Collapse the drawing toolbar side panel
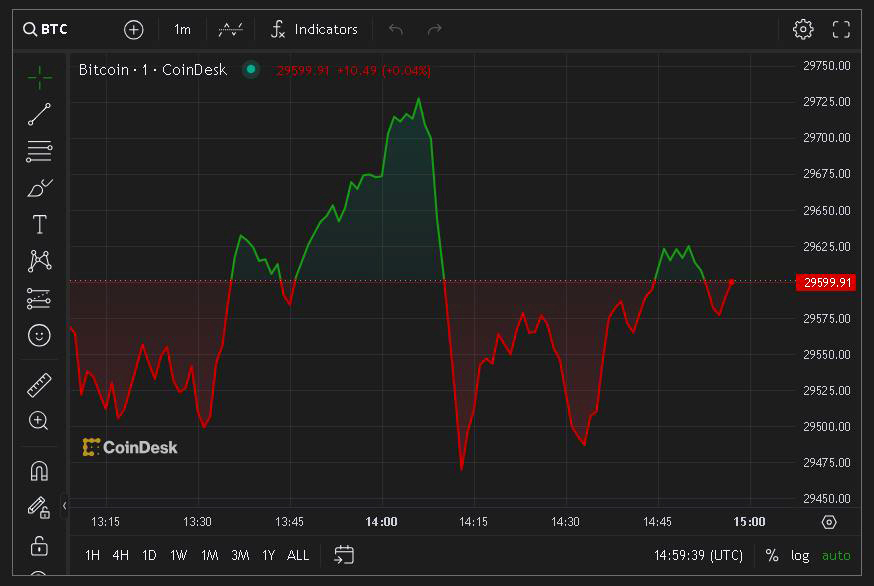Viewport: 874px width, 586px height. pyautogui.click(x=64, y=506)
